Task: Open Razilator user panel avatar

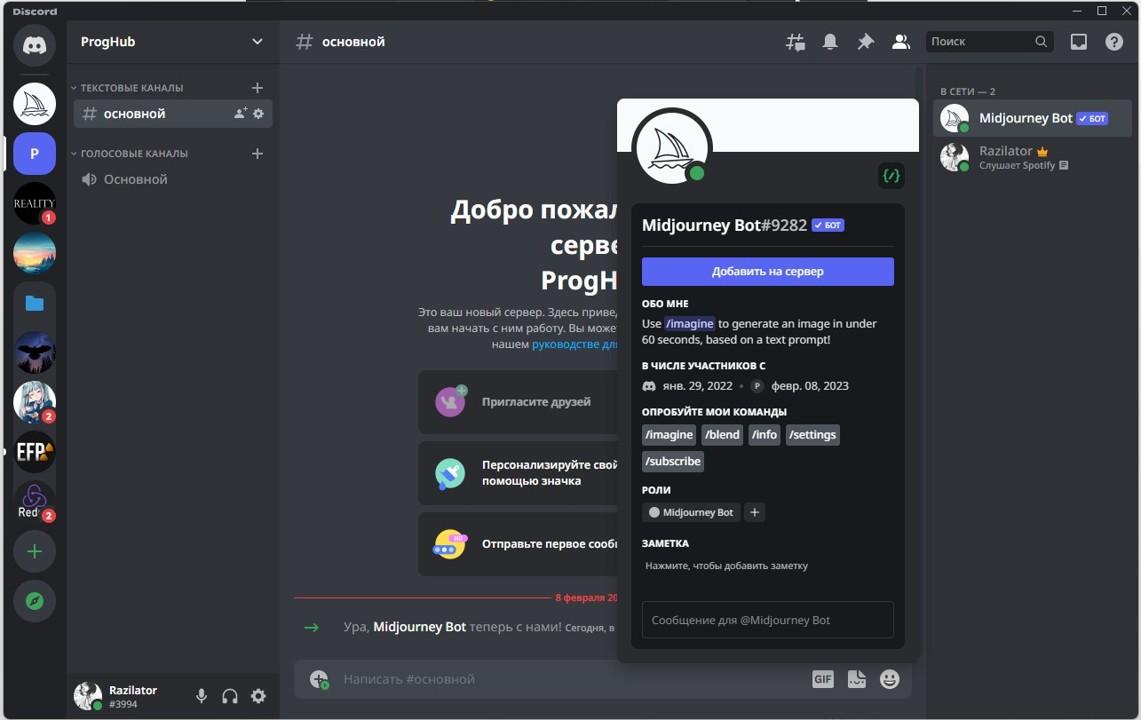Action: pyautogui.click(x=88, y=696)
